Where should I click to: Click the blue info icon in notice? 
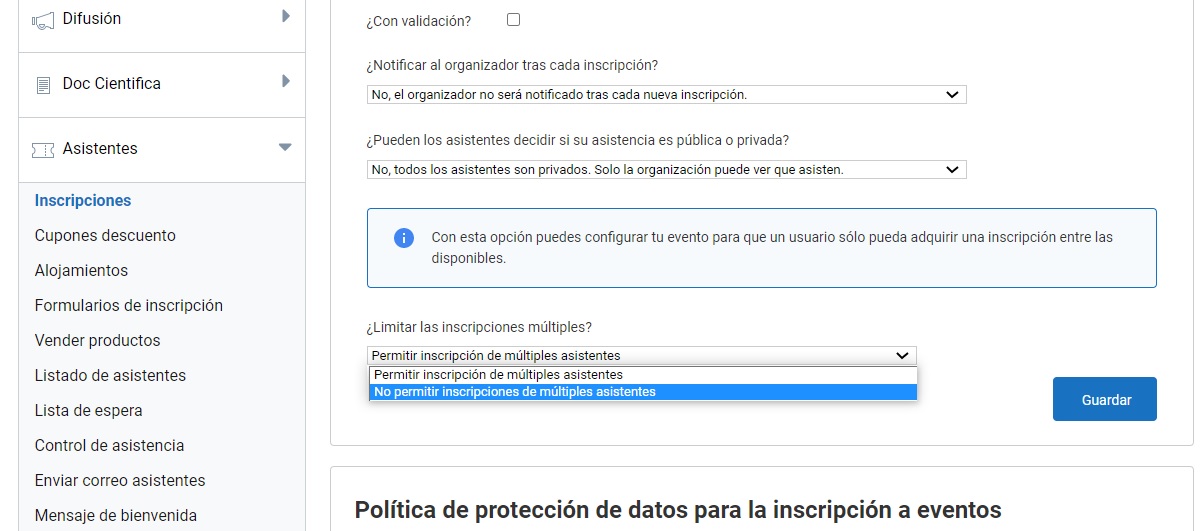point(404,238)
